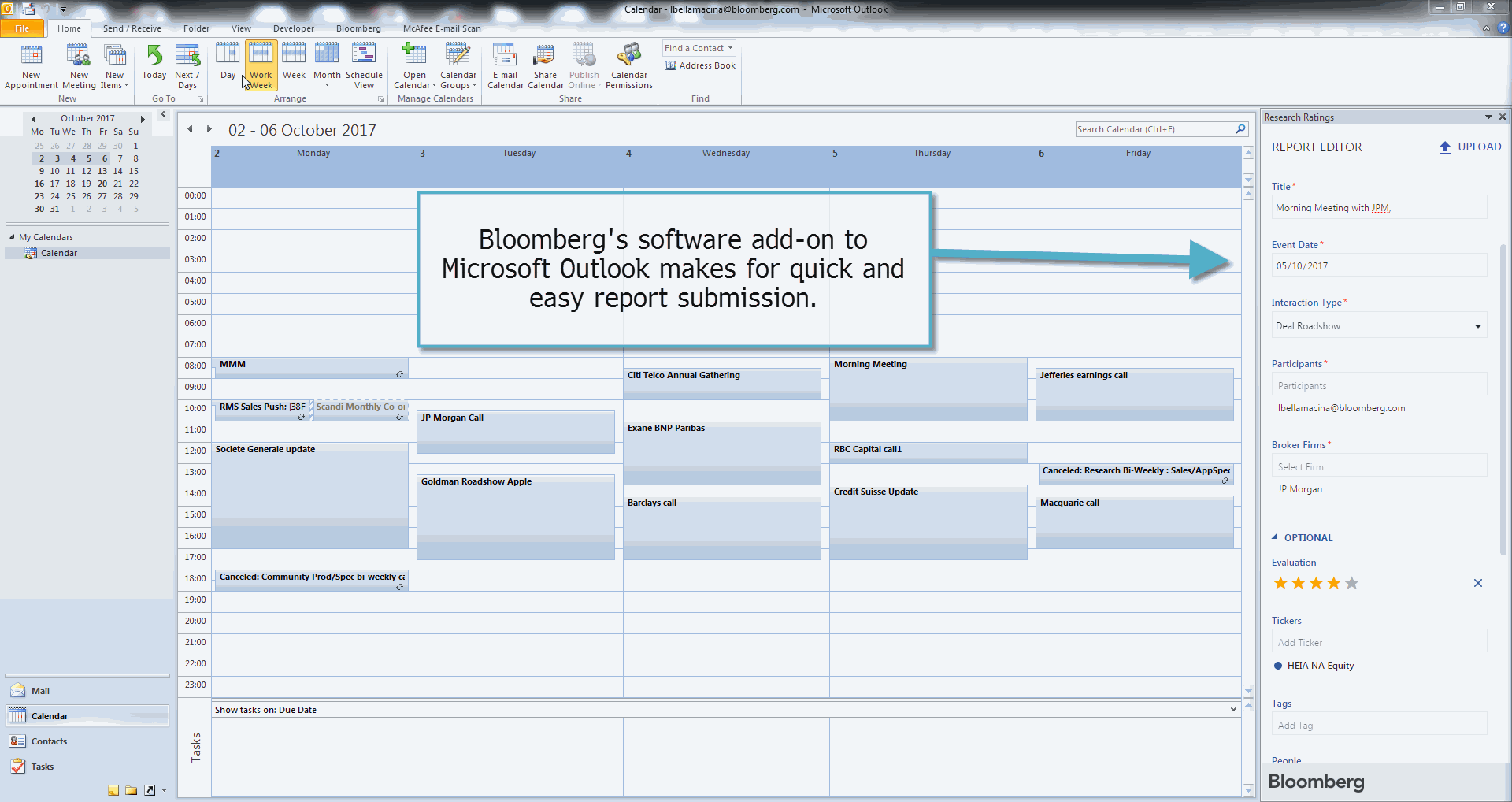Viewport: 1512px width, 802px height.
Task: Go to previous month in date navigator
Action: tap(34, 119)
